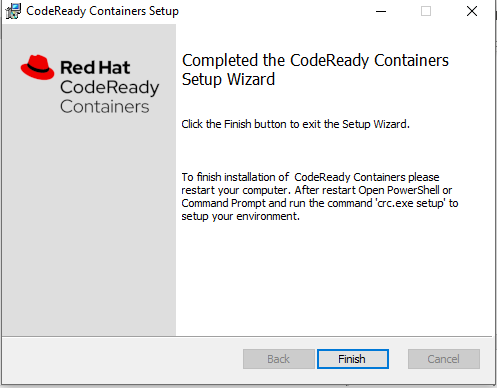The width and height of the screenshot is (497, 388).
Task: Click the bold 'Red Hat' wordmark
Action: click(95, 67)
